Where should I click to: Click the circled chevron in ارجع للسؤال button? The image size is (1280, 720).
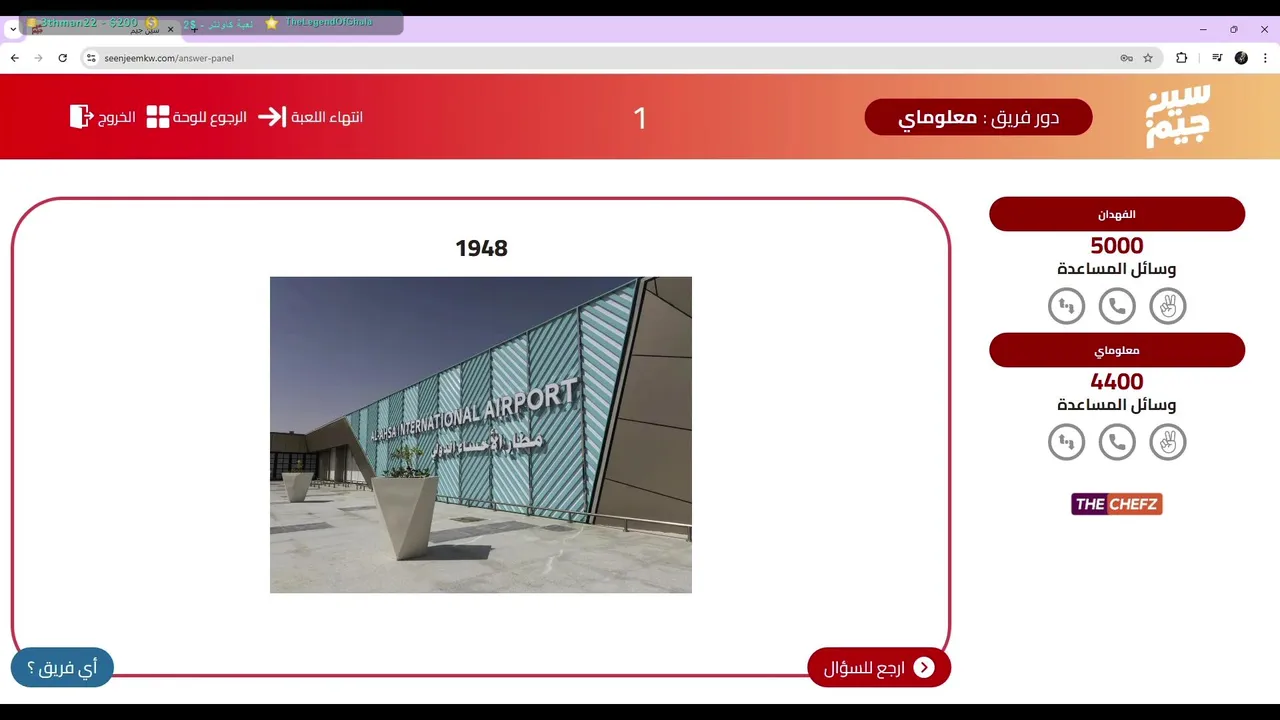(x=924, y=668)
